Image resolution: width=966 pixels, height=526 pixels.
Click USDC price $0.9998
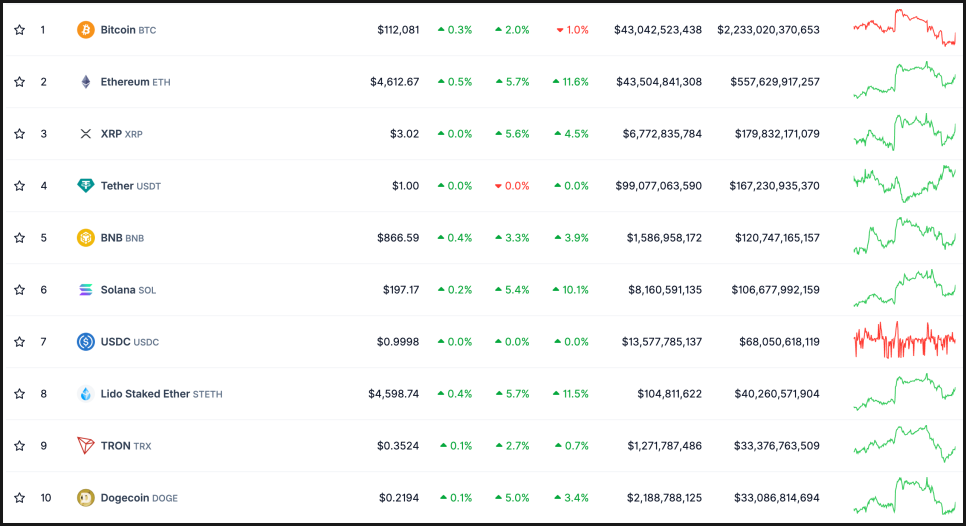398,341
